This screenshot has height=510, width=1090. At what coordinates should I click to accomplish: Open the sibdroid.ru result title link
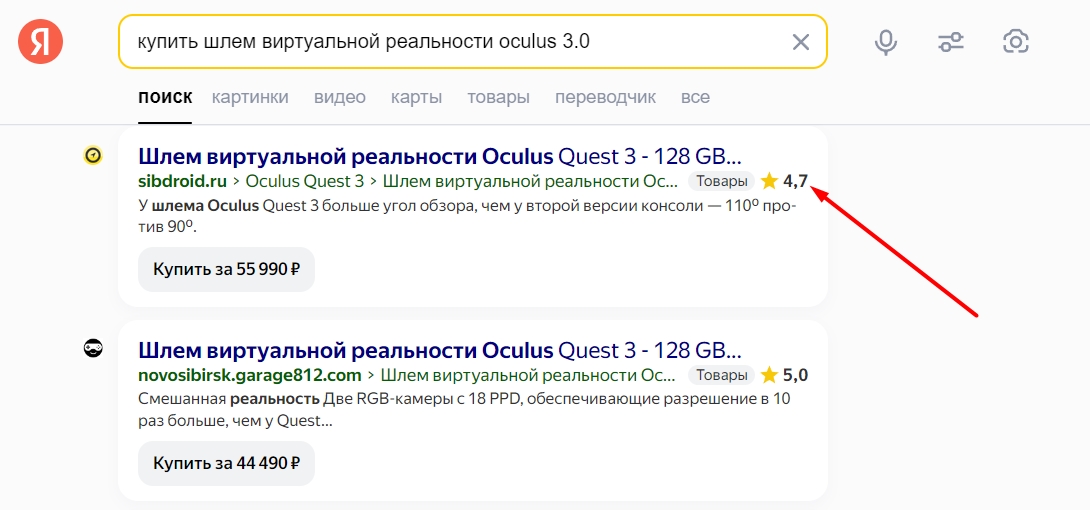click(x=440, y=156)
